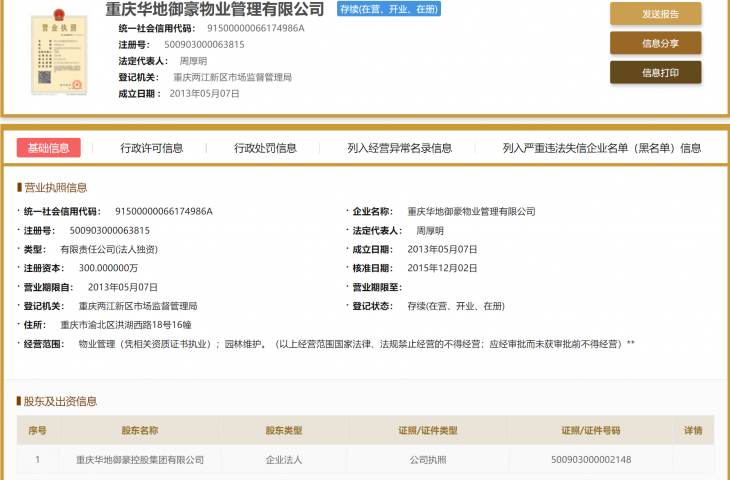Click the 营业期限至 label

pyautogui.click(x=377, y=287)
